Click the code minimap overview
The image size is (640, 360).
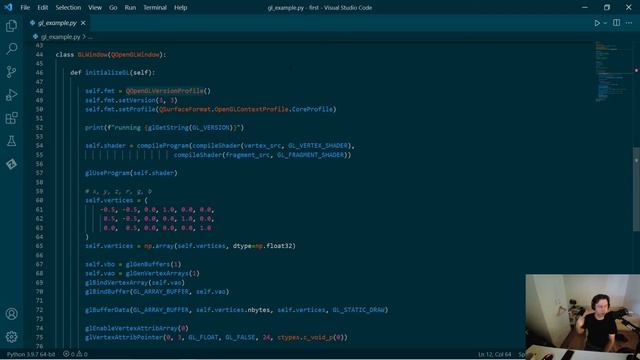(613, 71)
